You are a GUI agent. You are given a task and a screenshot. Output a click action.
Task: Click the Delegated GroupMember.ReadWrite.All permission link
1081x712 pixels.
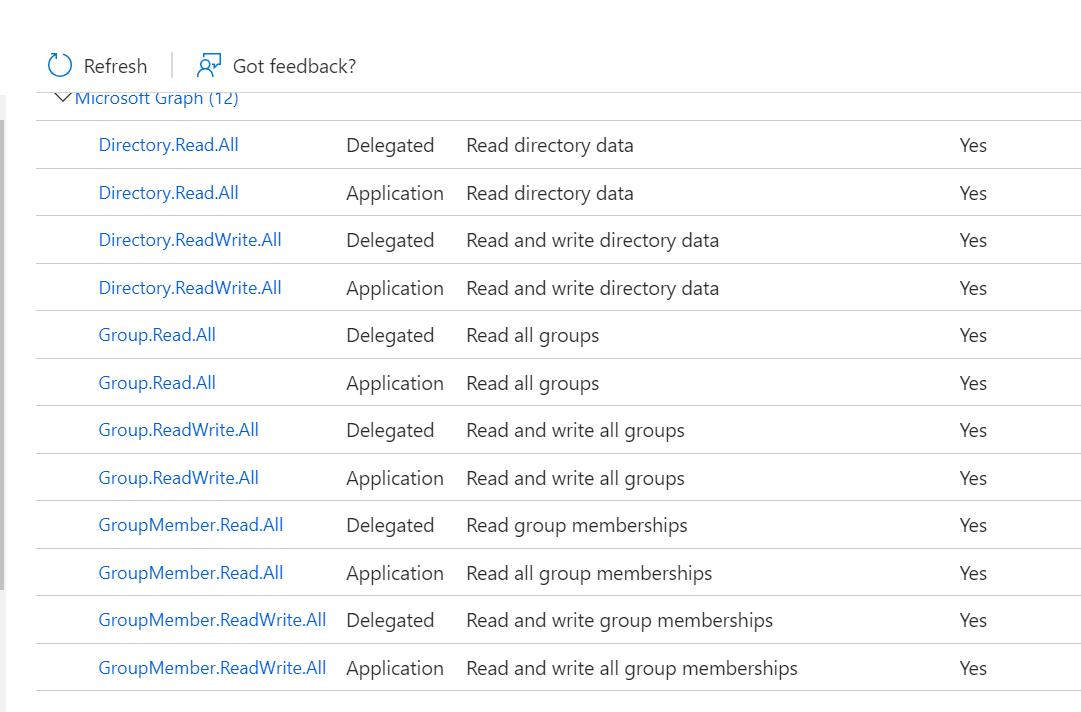(x=212, y=620)
